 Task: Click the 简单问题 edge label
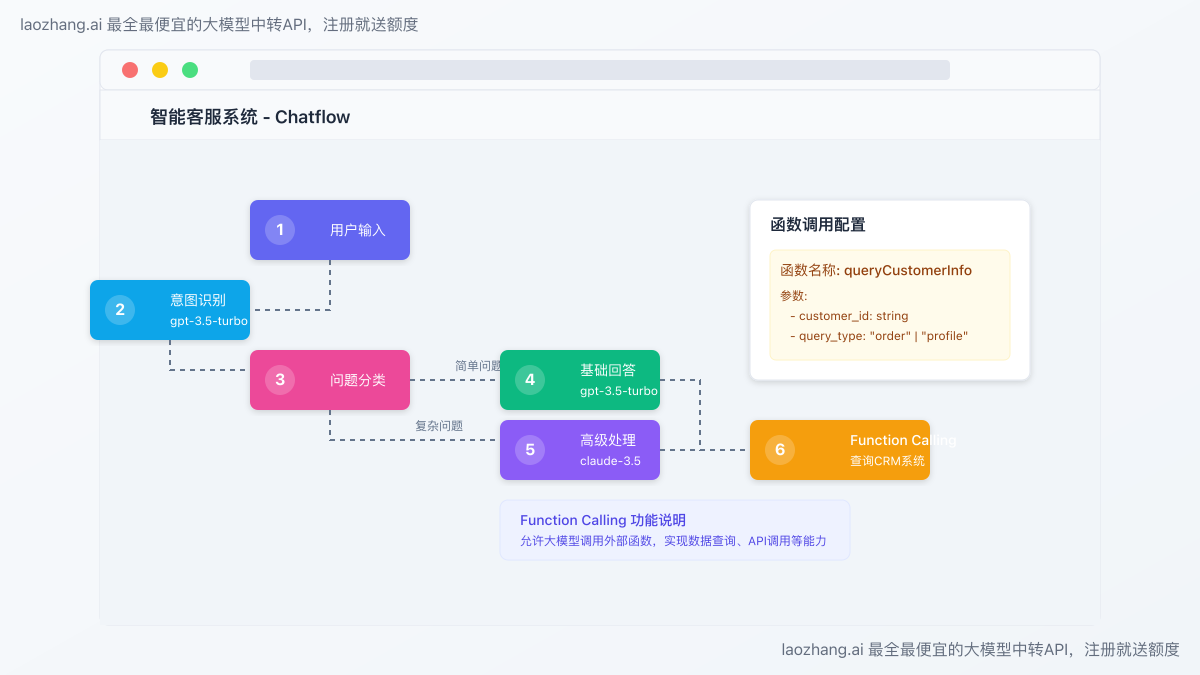tap(479, 366)
